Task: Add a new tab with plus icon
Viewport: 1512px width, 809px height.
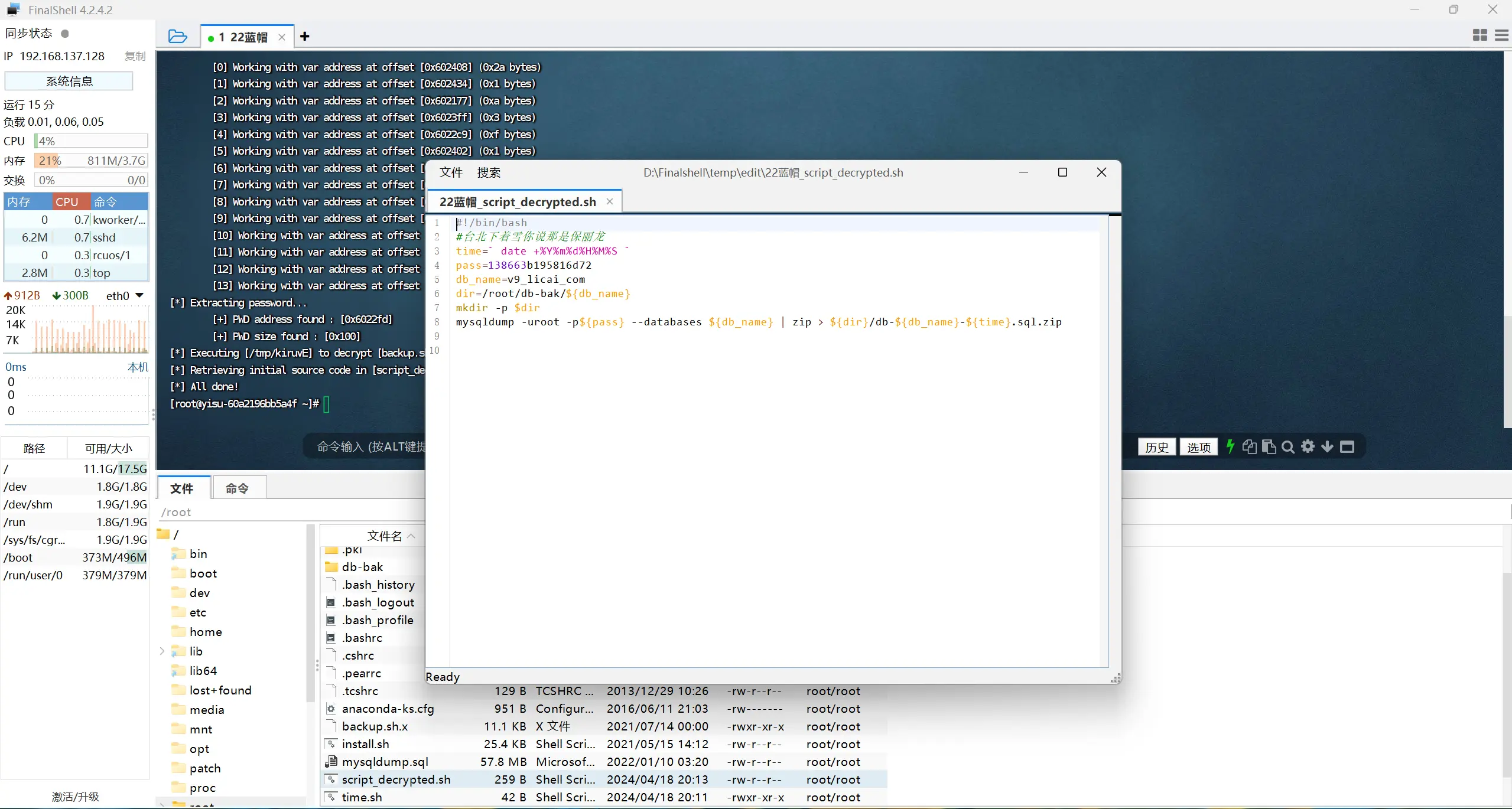Action: coord(305,37)
